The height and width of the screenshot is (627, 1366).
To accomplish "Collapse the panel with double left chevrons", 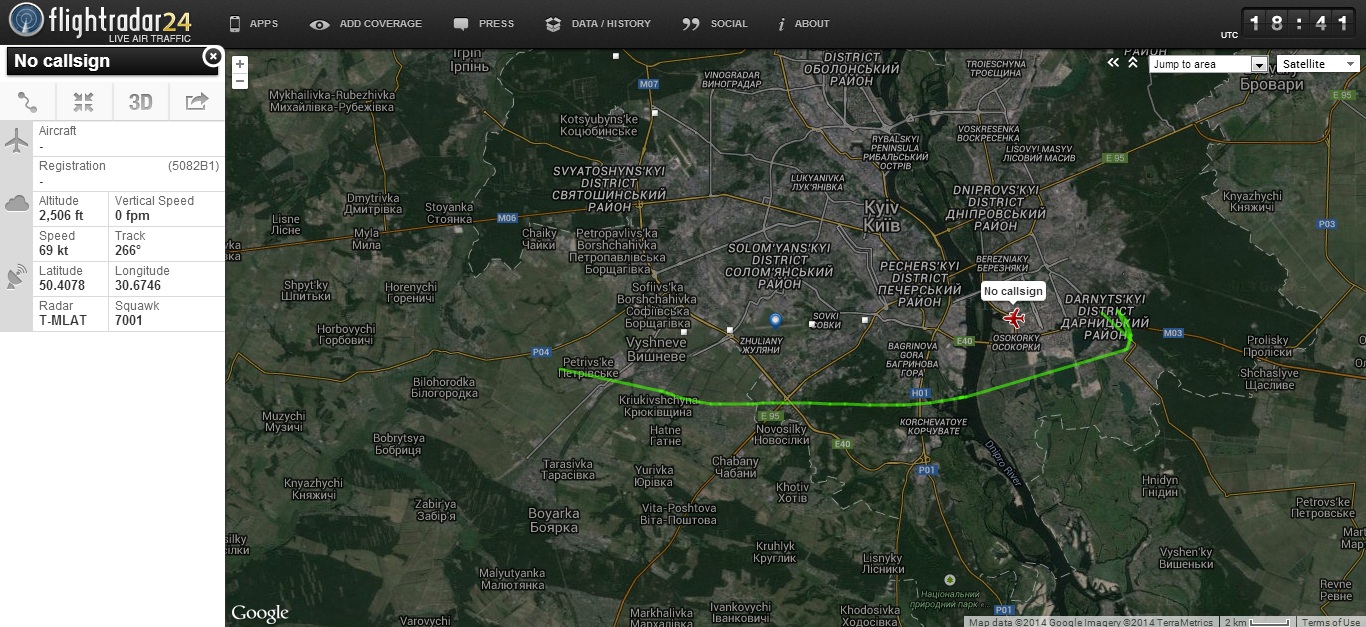I will point(1113,63).
